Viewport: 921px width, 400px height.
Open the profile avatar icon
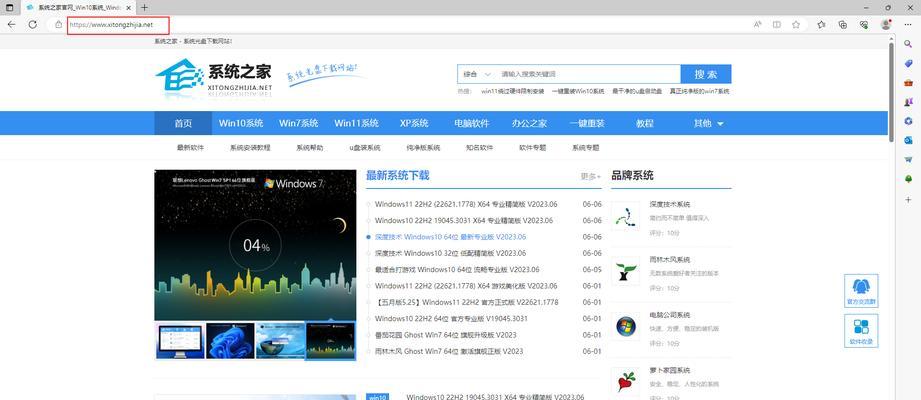(886, 25)
